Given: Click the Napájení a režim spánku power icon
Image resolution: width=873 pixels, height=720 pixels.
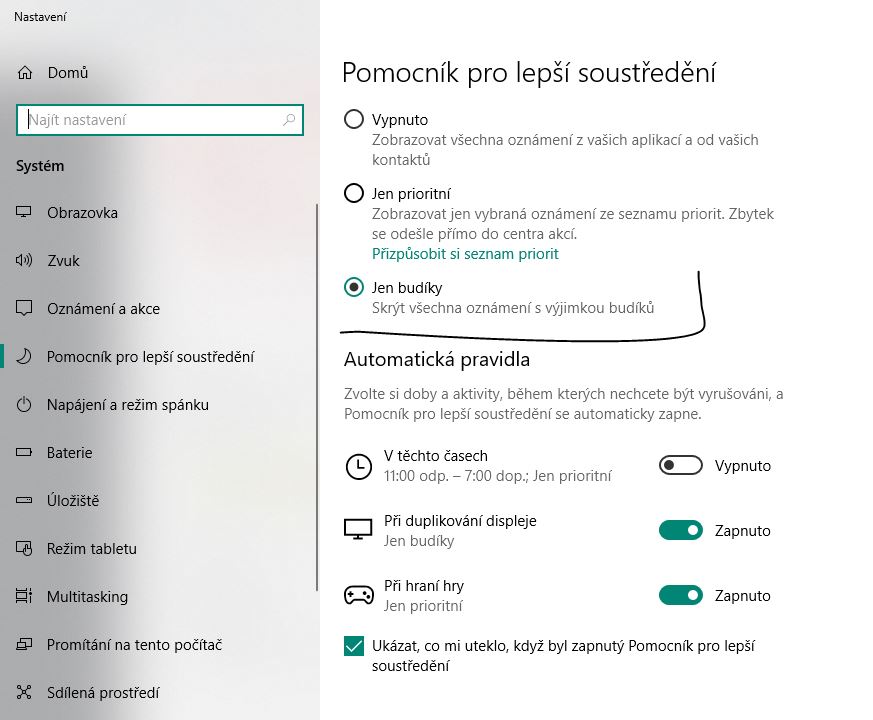Looking at the screenshot, I should click(25, 405).
